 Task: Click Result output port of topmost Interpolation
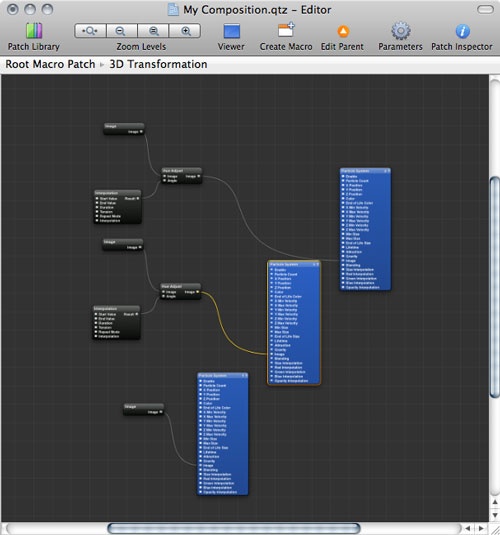point(138,198)
